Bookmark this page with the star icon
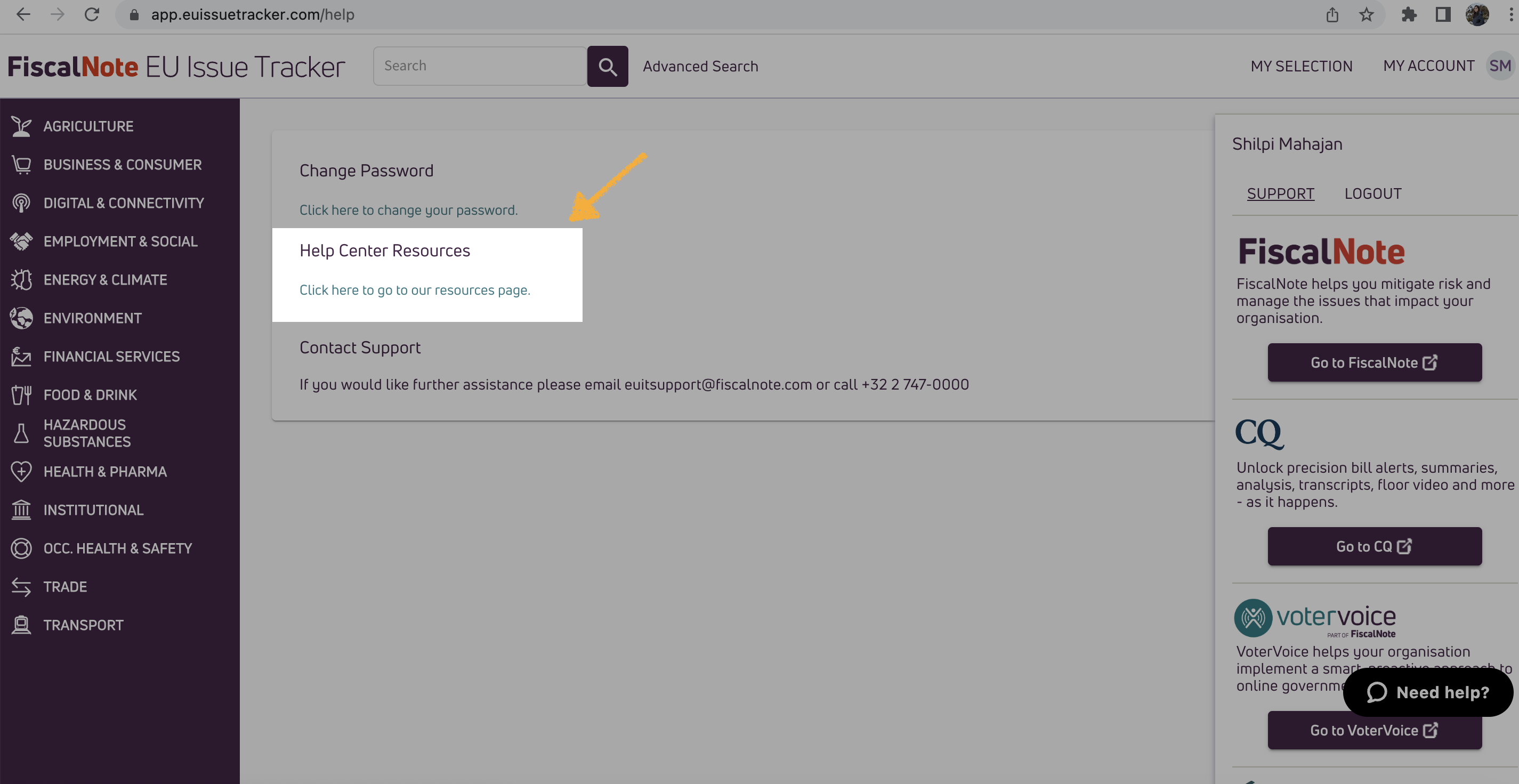The image size is (1519, 784). click(x=1366, y=15)
